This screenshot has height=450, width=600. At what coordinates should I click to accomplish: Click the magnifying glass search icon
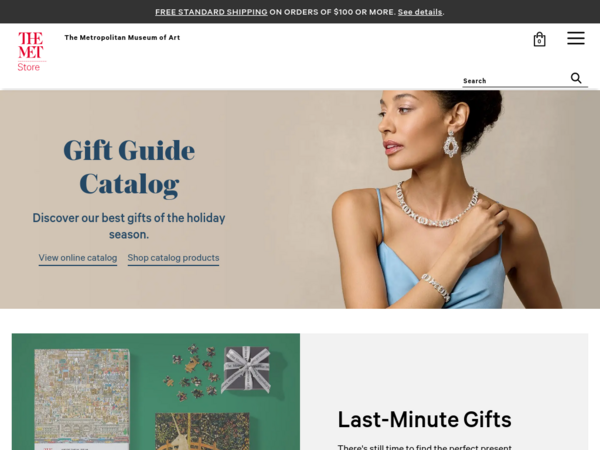click(576, 78)
